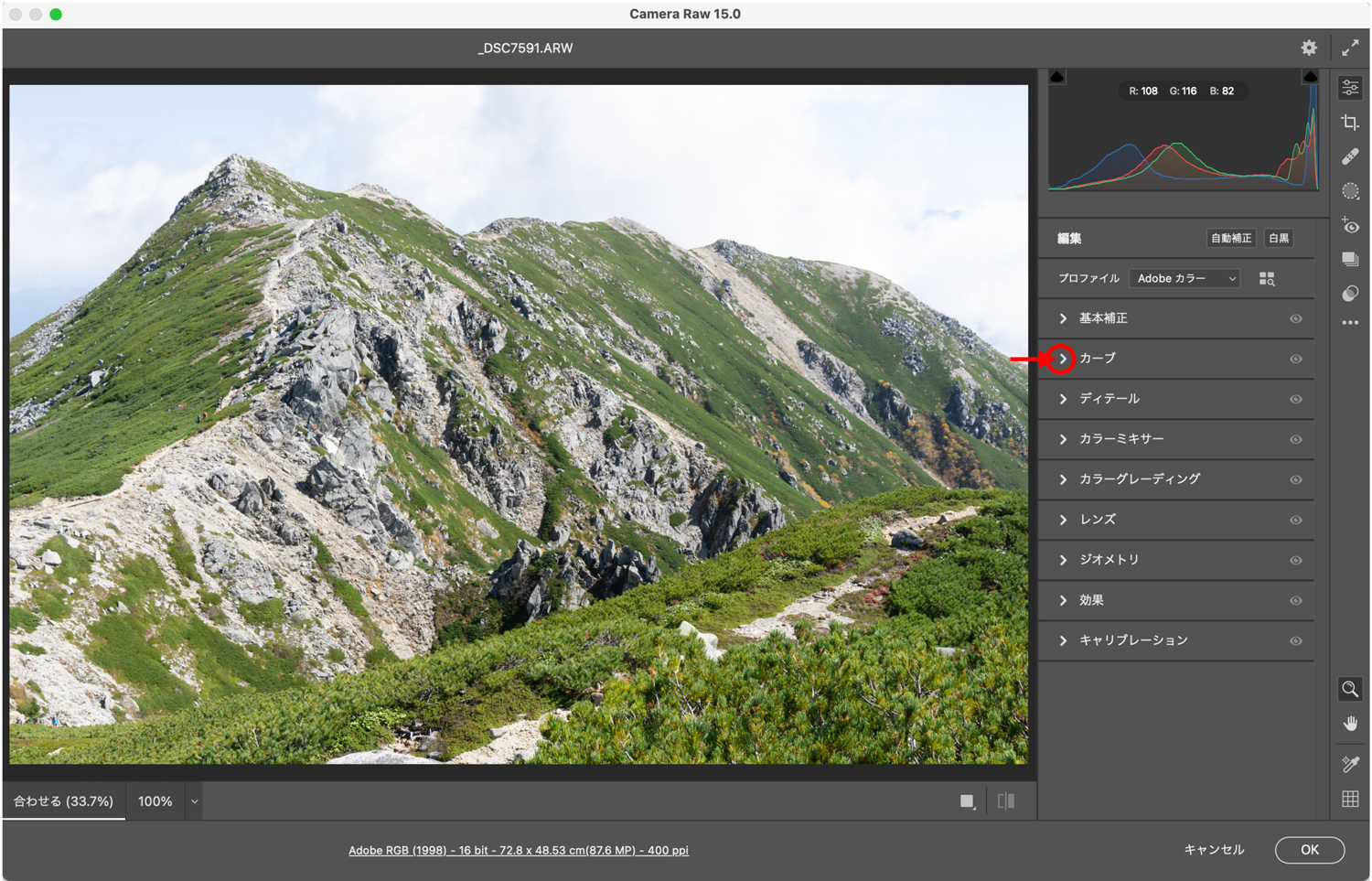
Task: Open the Adobe カラー profile dropdown
Action: [1185, 278]
